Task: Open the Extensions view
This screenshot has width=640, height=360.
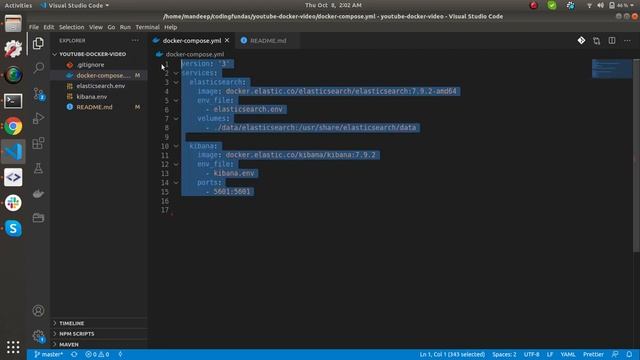Action: point(38,143)
